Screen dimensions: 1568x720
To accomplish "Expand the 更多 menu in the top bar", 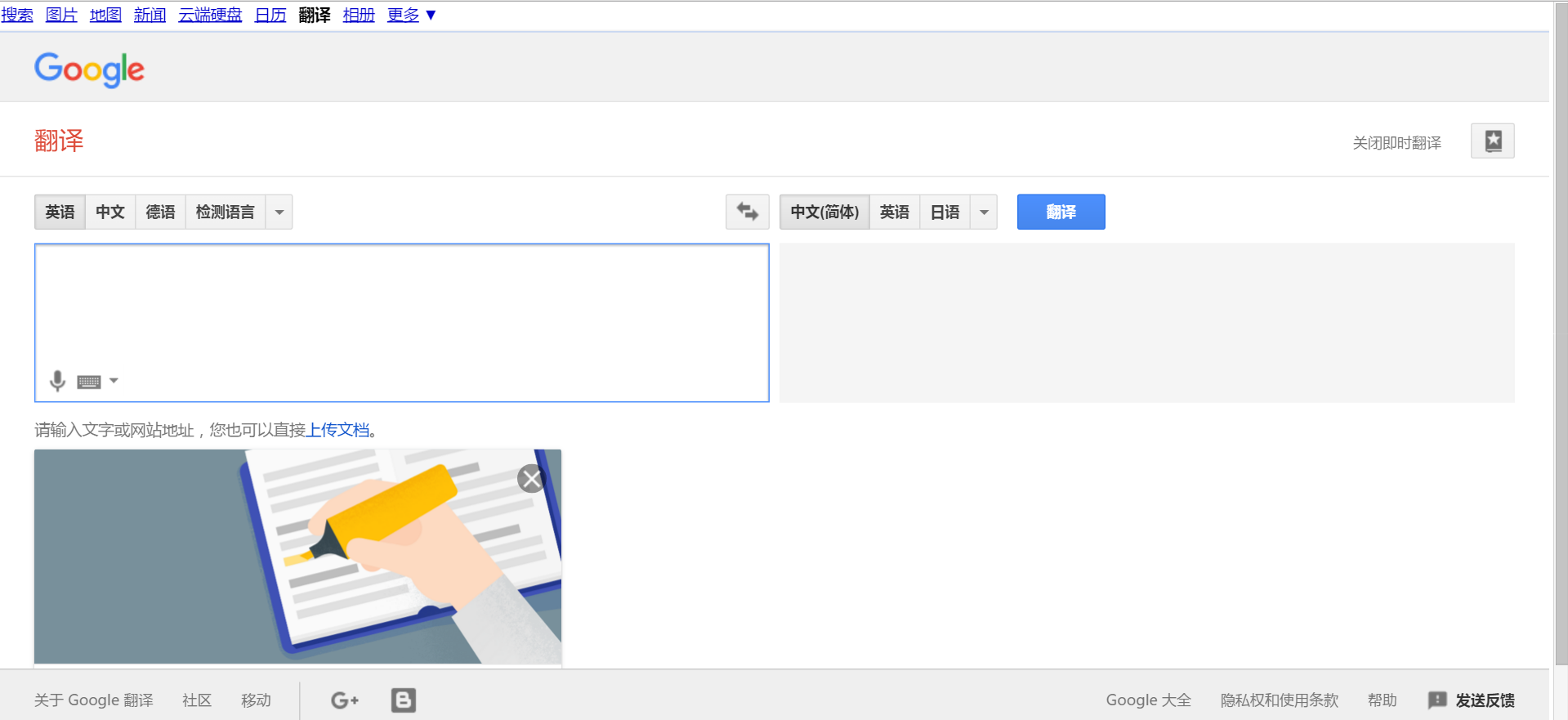I will click(412, 15).
